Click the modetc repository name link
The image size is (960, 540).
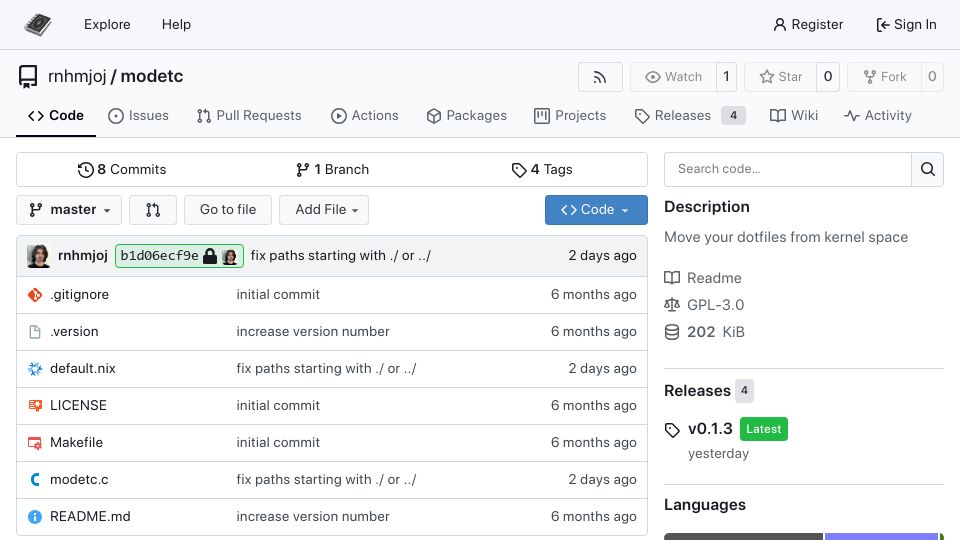tap(152, 77)
